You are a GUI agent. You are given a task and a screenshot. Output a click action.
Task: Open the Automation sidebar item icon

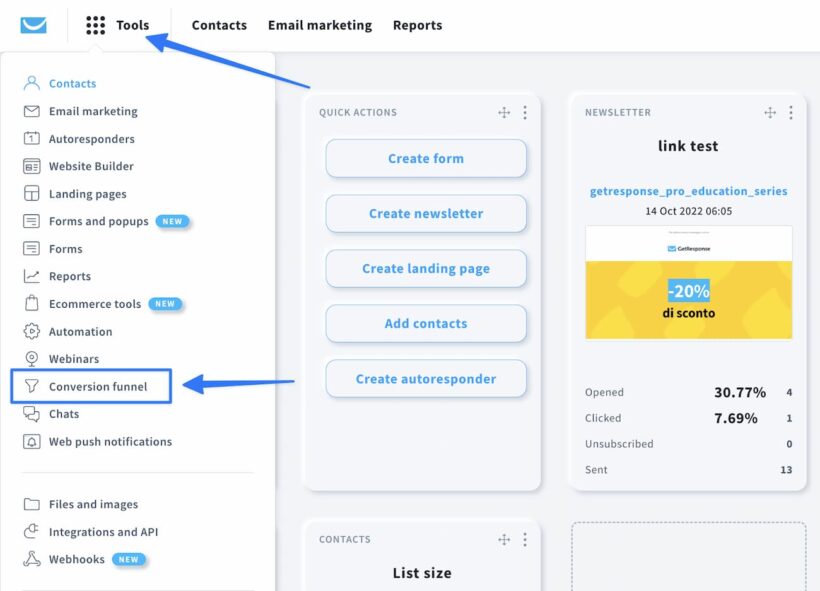click(x=33, y=331)
